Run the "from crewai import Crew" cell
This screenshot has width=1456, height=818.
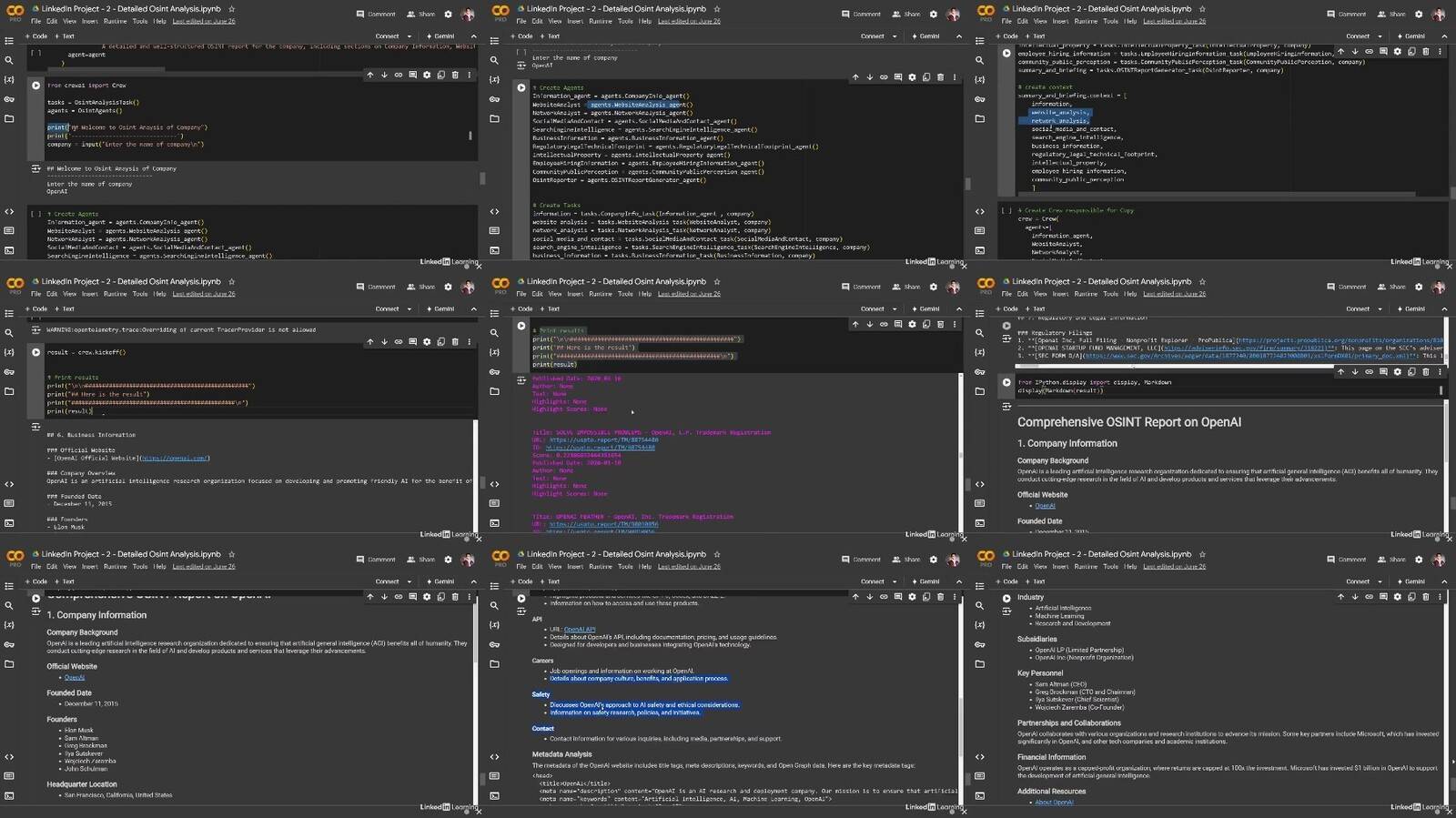pyautogui.click(x=36, y=86)
